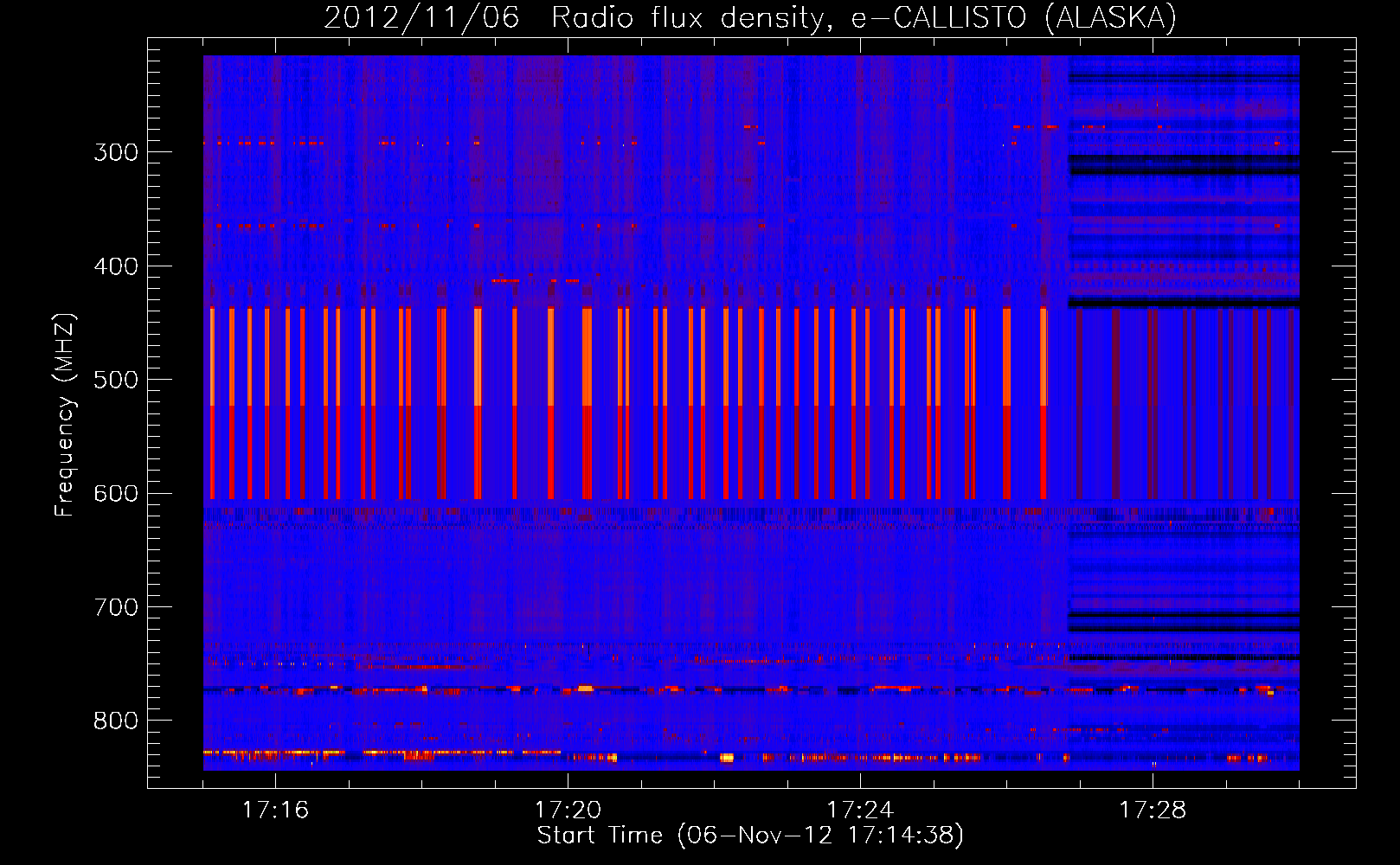Viewport: 1400px width, 865px height.
Task: Click the 17:24 time tick label
Action: point(860,810)
